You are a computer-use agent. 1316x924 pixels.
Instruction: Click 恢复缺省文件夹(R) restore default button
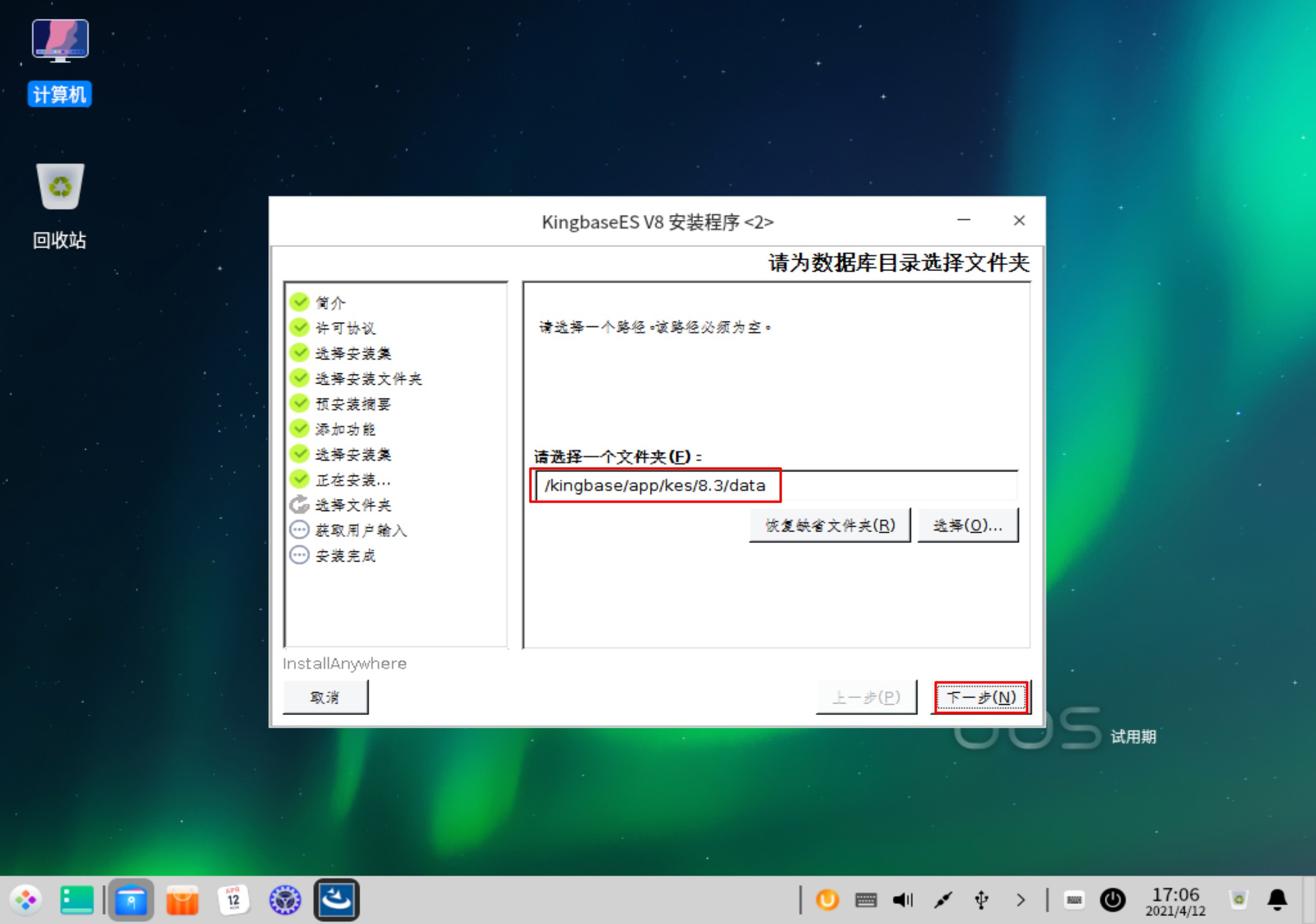(x=830, y=525)
